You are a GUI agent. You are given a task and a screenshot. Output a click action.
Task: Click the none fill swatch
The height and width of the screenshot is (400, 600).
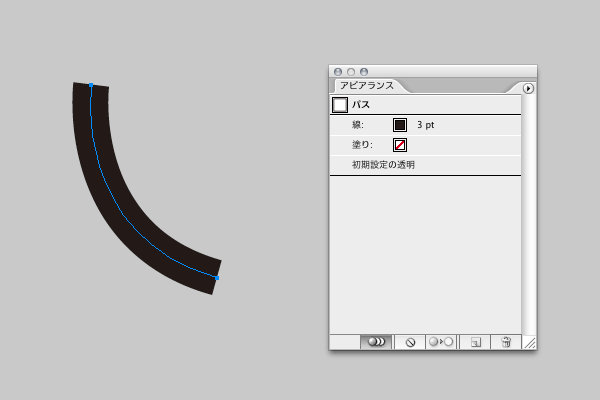point(400,145)
